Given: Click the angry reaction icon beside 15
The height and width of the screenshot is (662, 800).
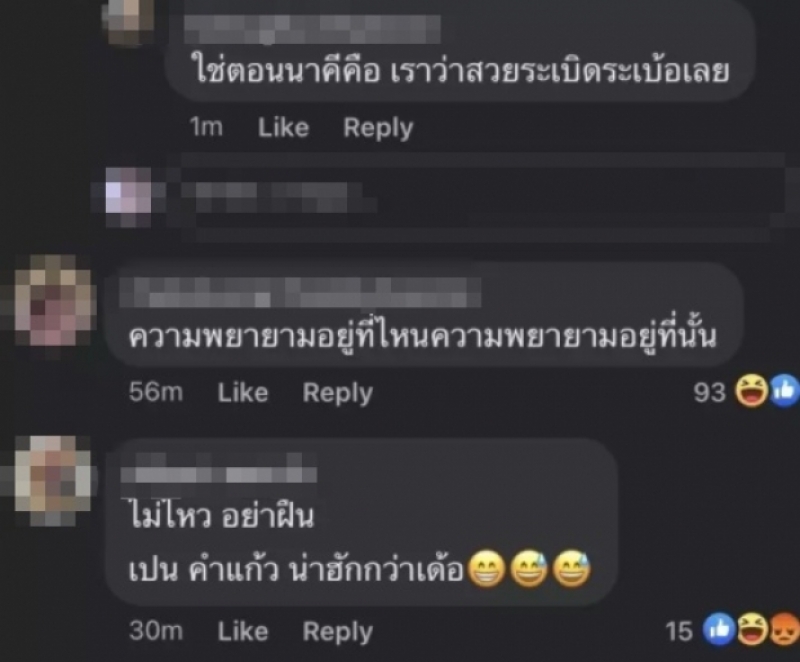Looking at the screenshot, I should tap(784, 630).
